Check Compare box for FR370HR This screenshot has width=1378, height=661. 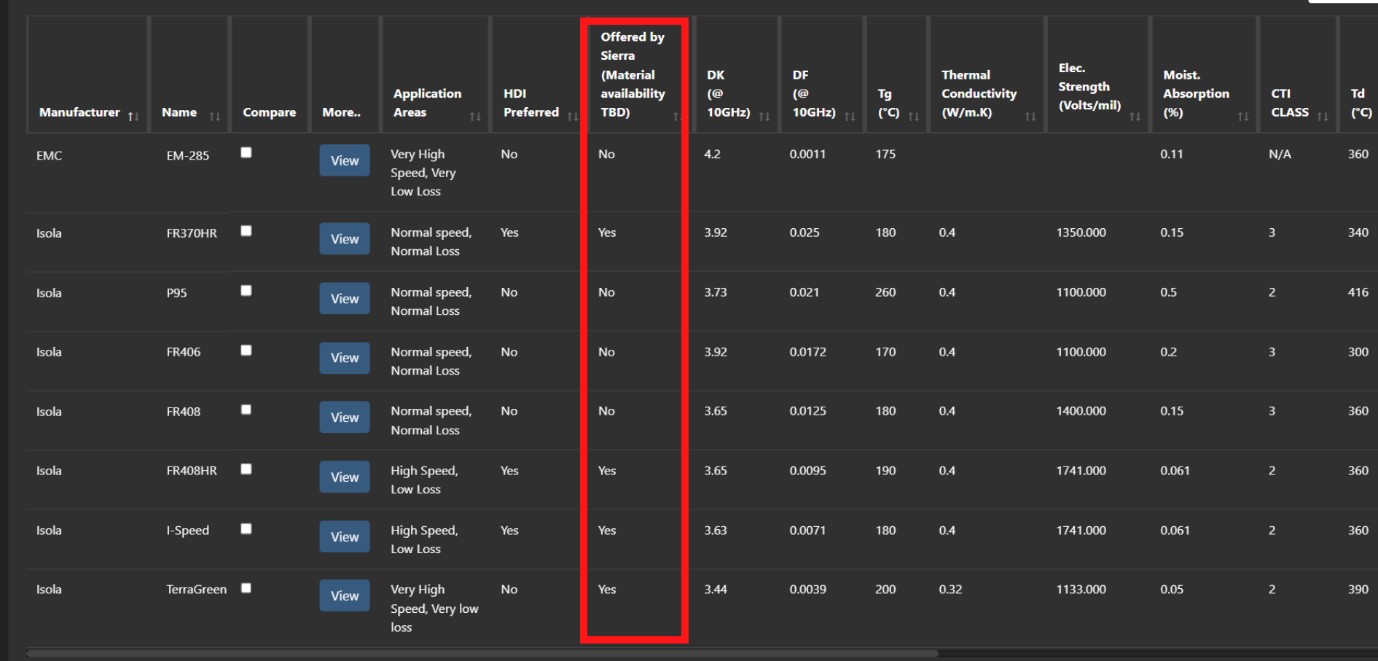pyautogui.click(x=246, y=230)
